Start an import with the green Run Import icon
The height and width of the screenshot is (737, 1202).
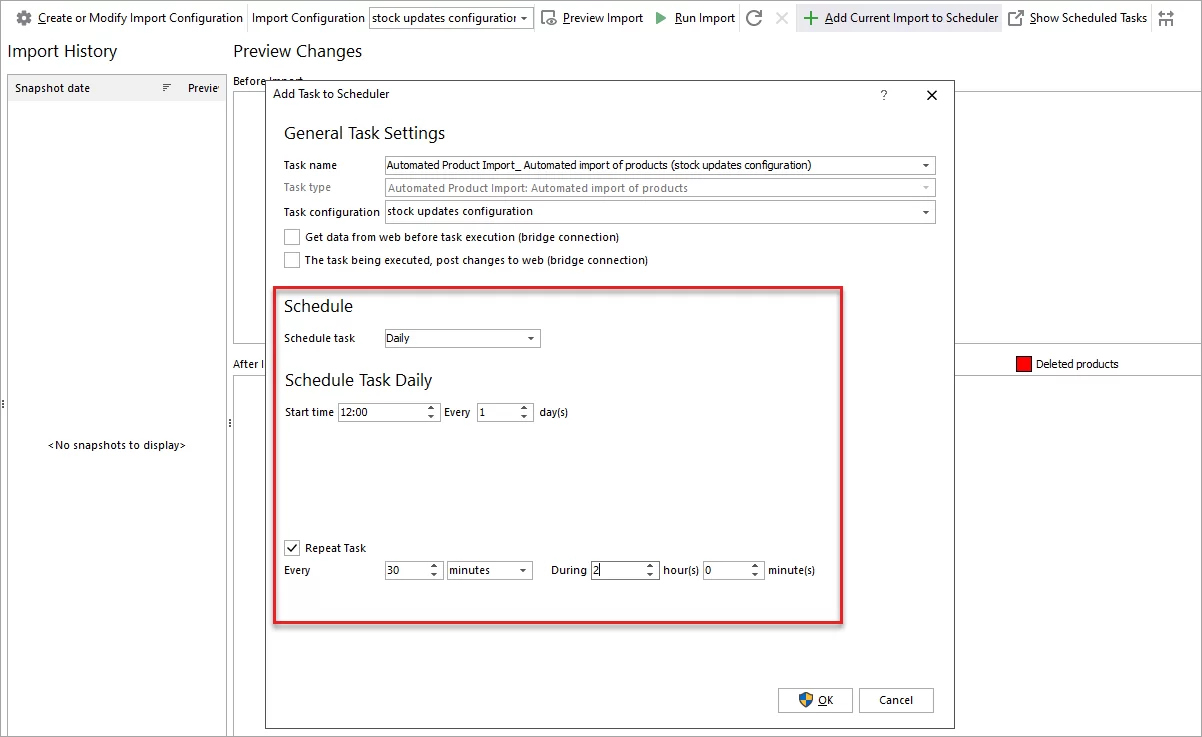click(661, 17)
